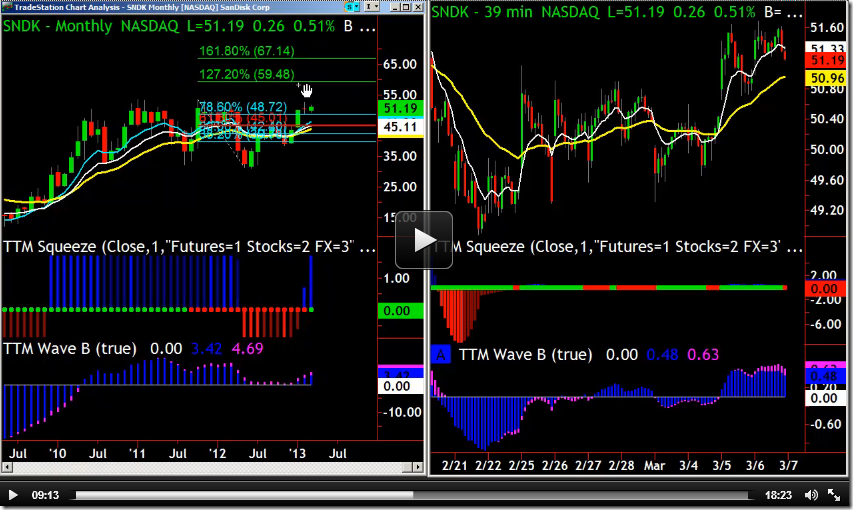Click the TradeStation app icon in title bar
The width and height of the screenshot is (853, 510).
(7, 7)
